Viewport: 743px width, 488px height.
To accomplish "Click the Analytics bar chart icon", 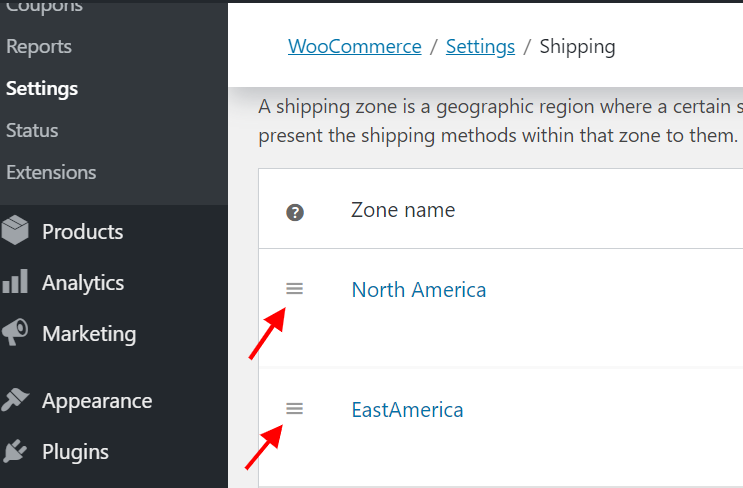I will [x=15, y=282].
